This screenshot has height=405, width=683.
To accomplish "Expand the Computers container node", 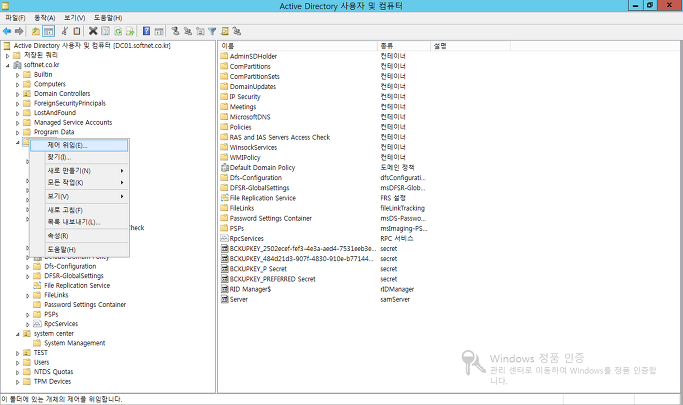I will click(18, 84).
